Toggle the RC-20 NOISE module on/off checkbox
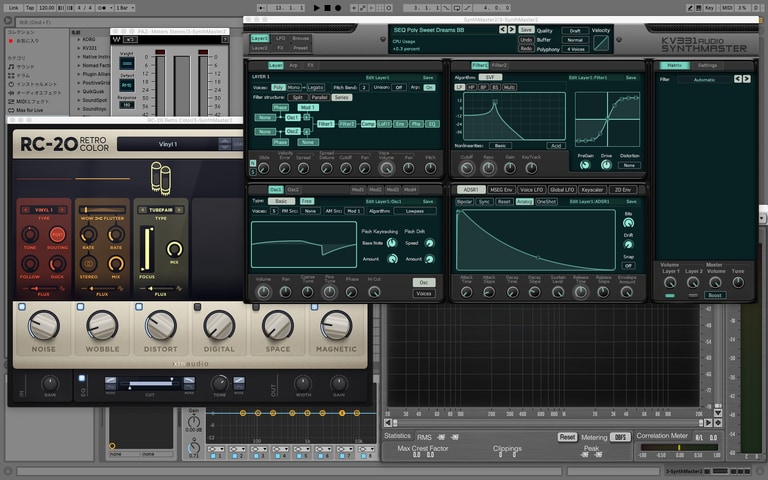 click(22, 307)
